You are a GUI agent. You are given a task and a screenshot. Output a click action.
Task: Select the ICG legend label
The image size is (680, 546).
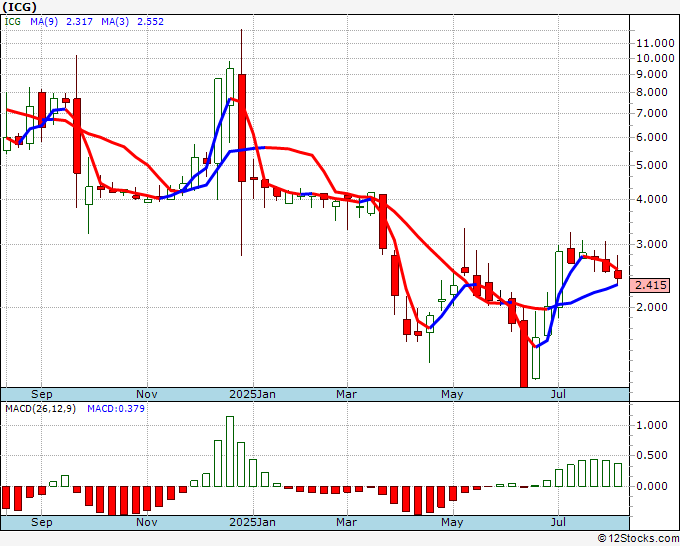click(x=13, y=21)
